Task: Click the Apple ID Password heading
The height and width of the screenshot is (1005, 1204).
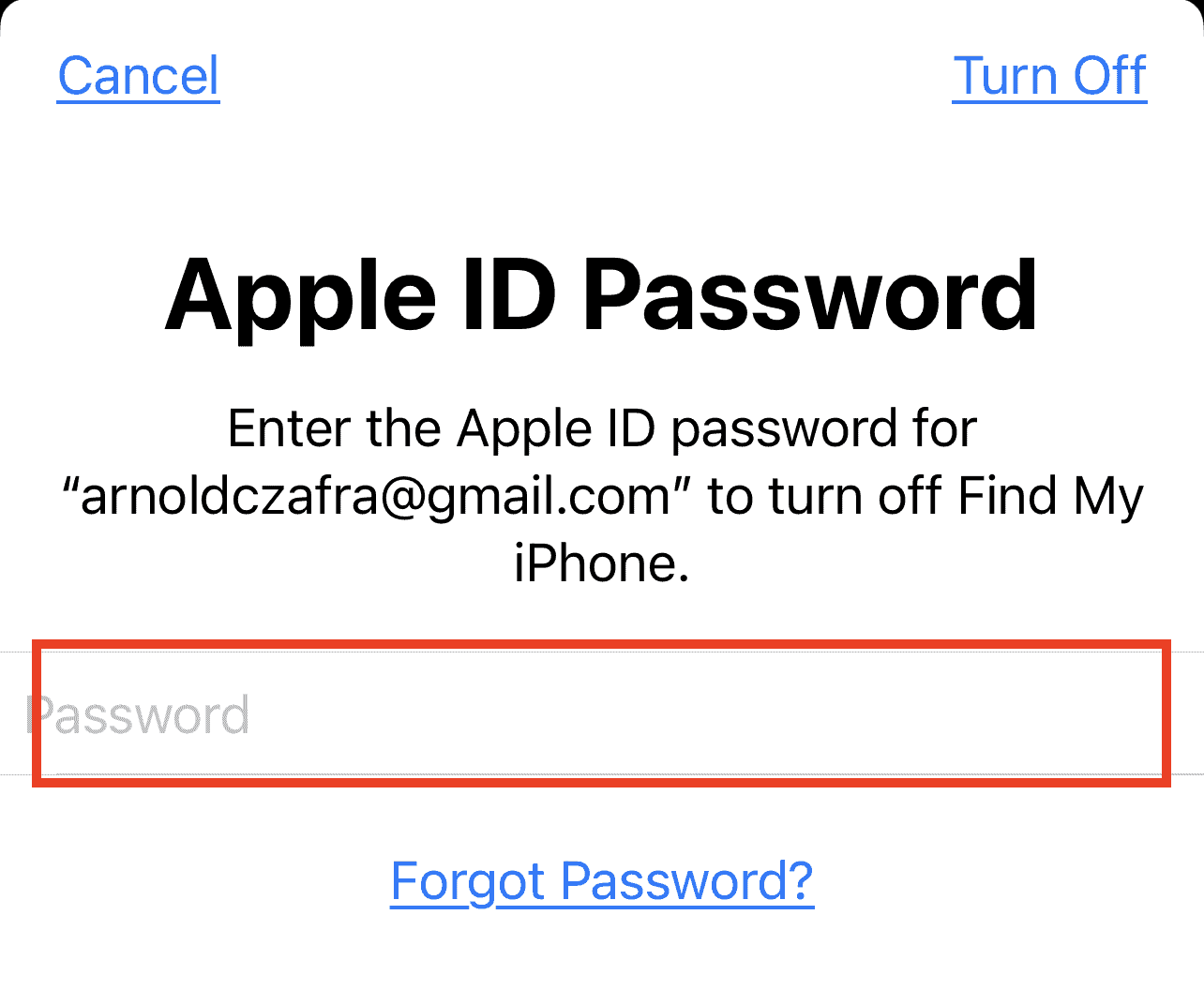Action: coord(601,295)
